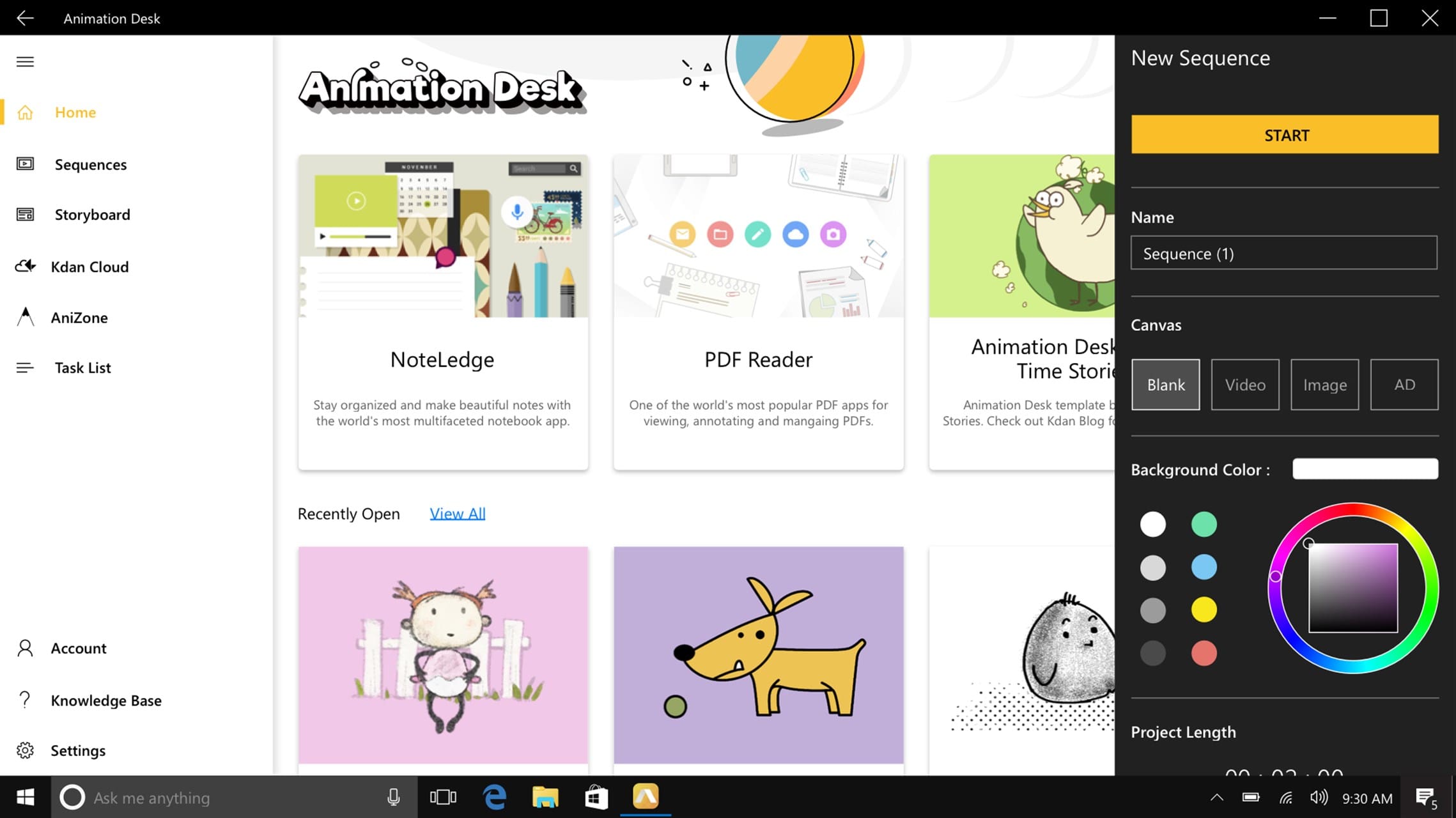Open the Account page
The height and width of the screenshot is (818, 1456).
click(78, 648)
